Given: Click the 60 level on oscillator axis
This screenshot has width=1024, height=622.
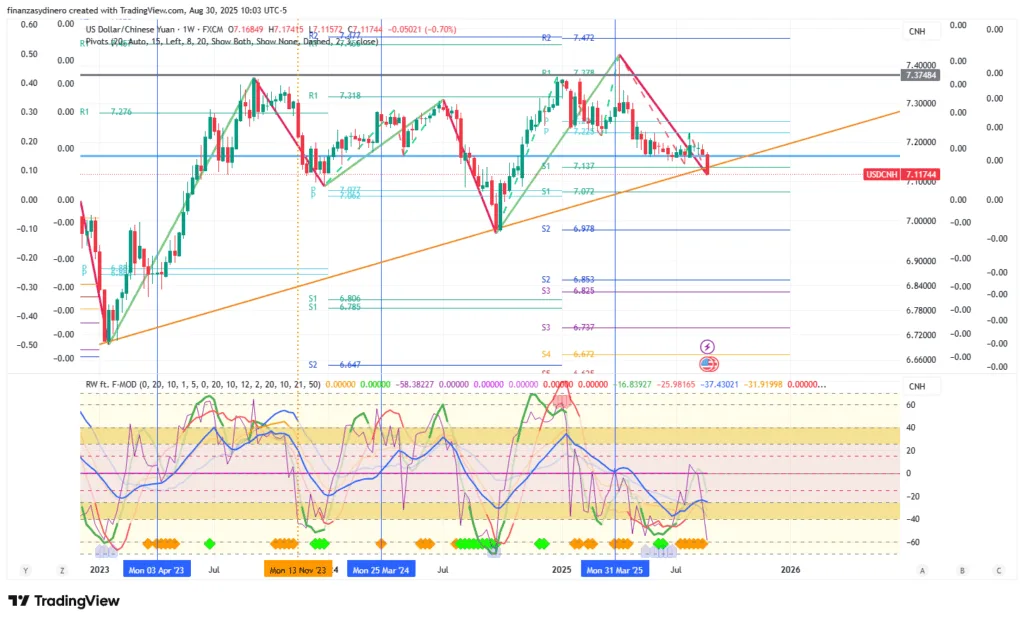Looking at the screenshot, I should coord(910,405).
